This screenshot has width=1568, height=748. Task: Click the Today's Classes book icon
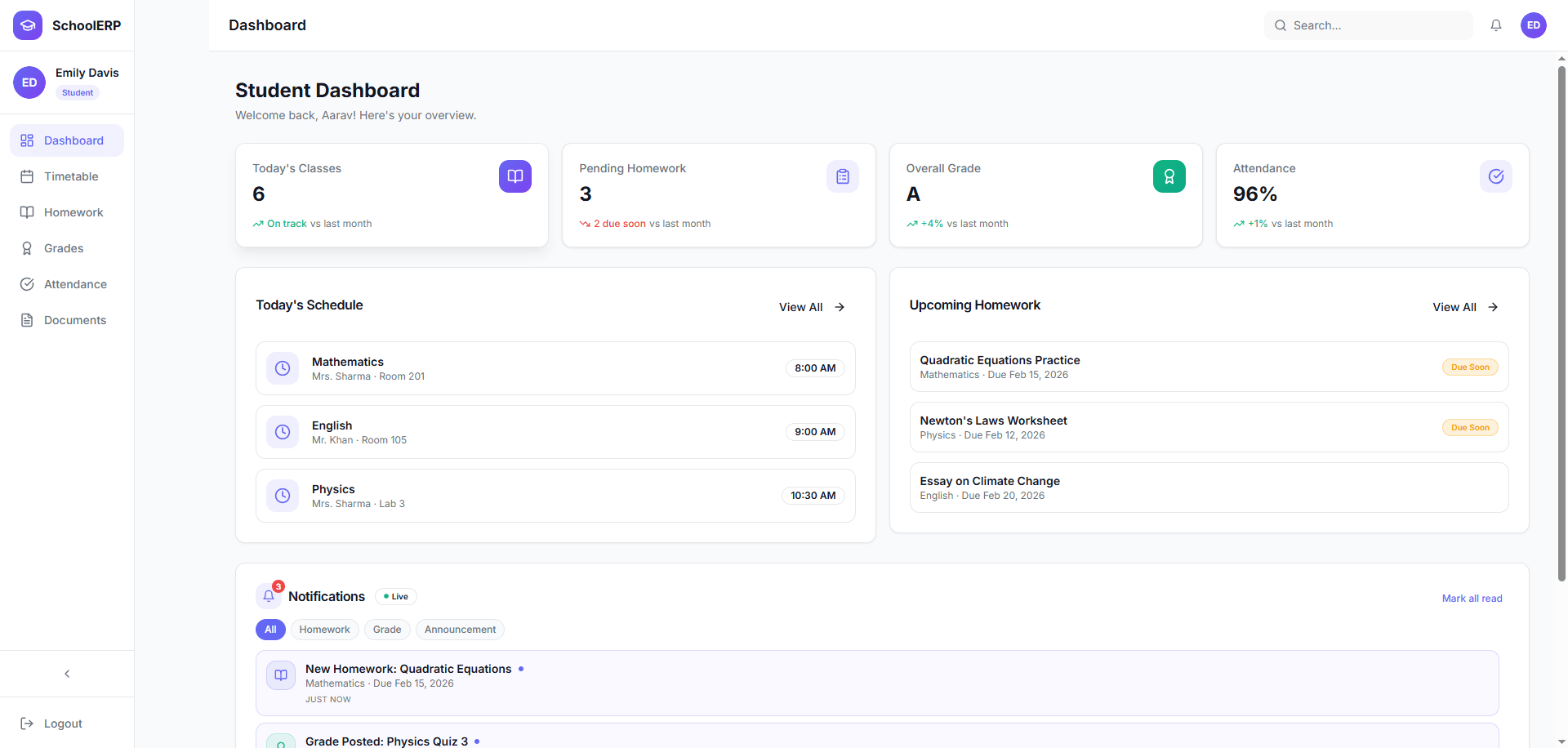pos(515,176)
